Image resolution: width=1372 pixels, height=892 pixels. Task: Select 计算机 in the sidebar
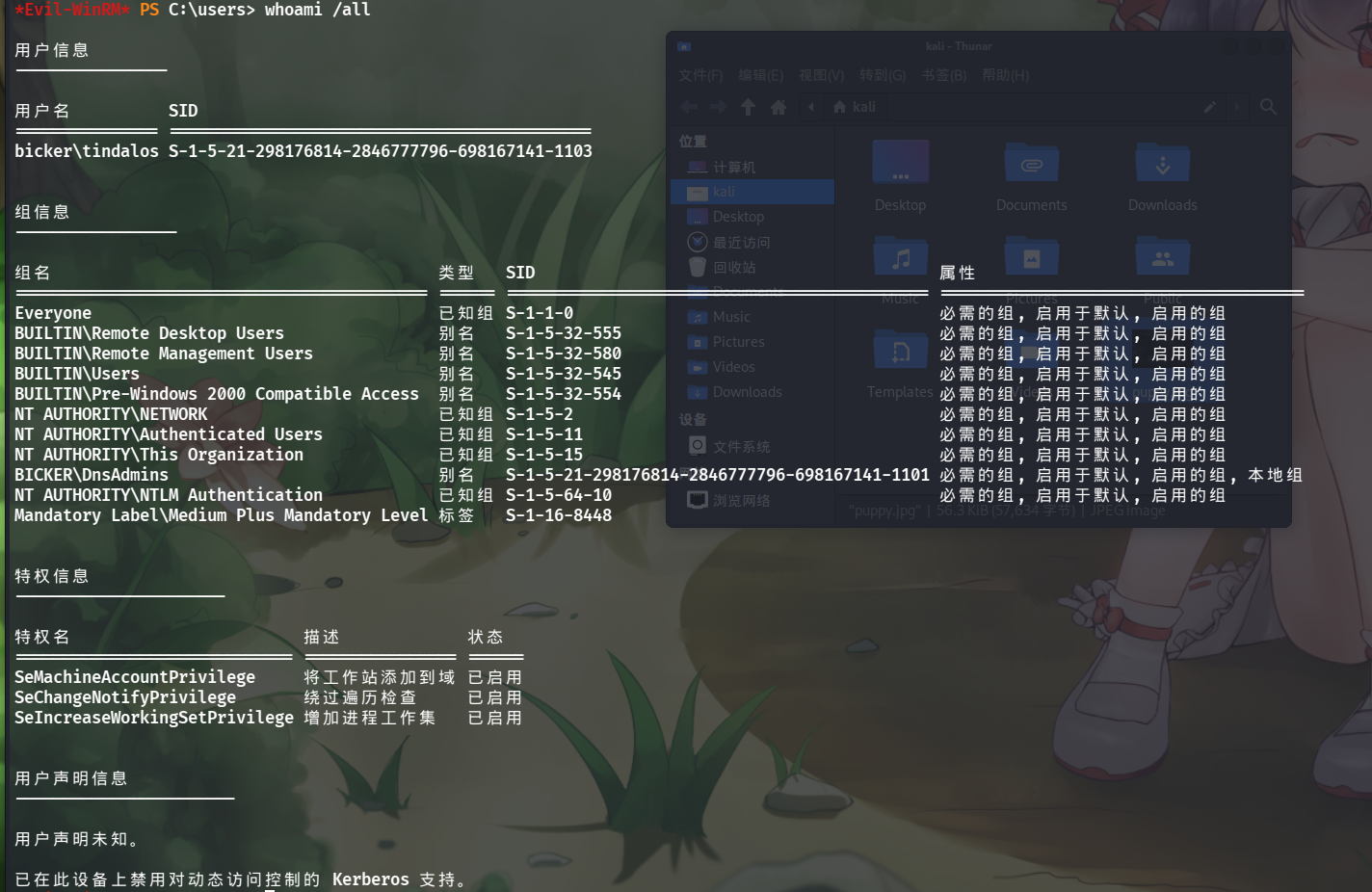[x=722, y=167]
